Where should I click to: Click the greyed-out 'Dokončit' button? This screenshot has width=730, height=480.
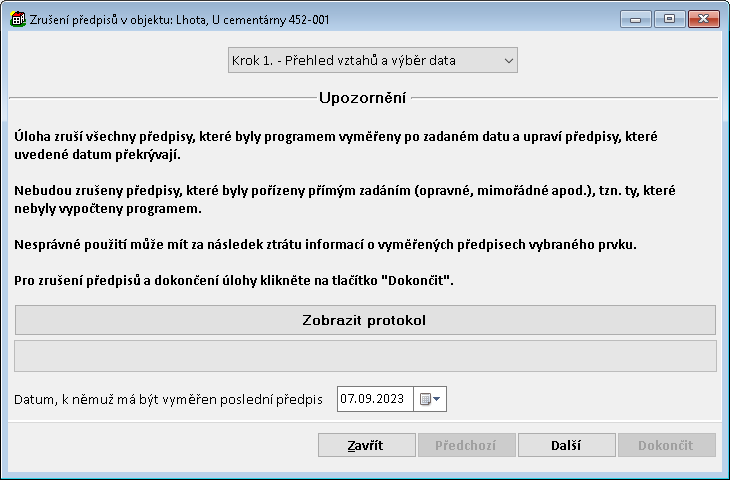pyautogui.click(x=666, y=446)
